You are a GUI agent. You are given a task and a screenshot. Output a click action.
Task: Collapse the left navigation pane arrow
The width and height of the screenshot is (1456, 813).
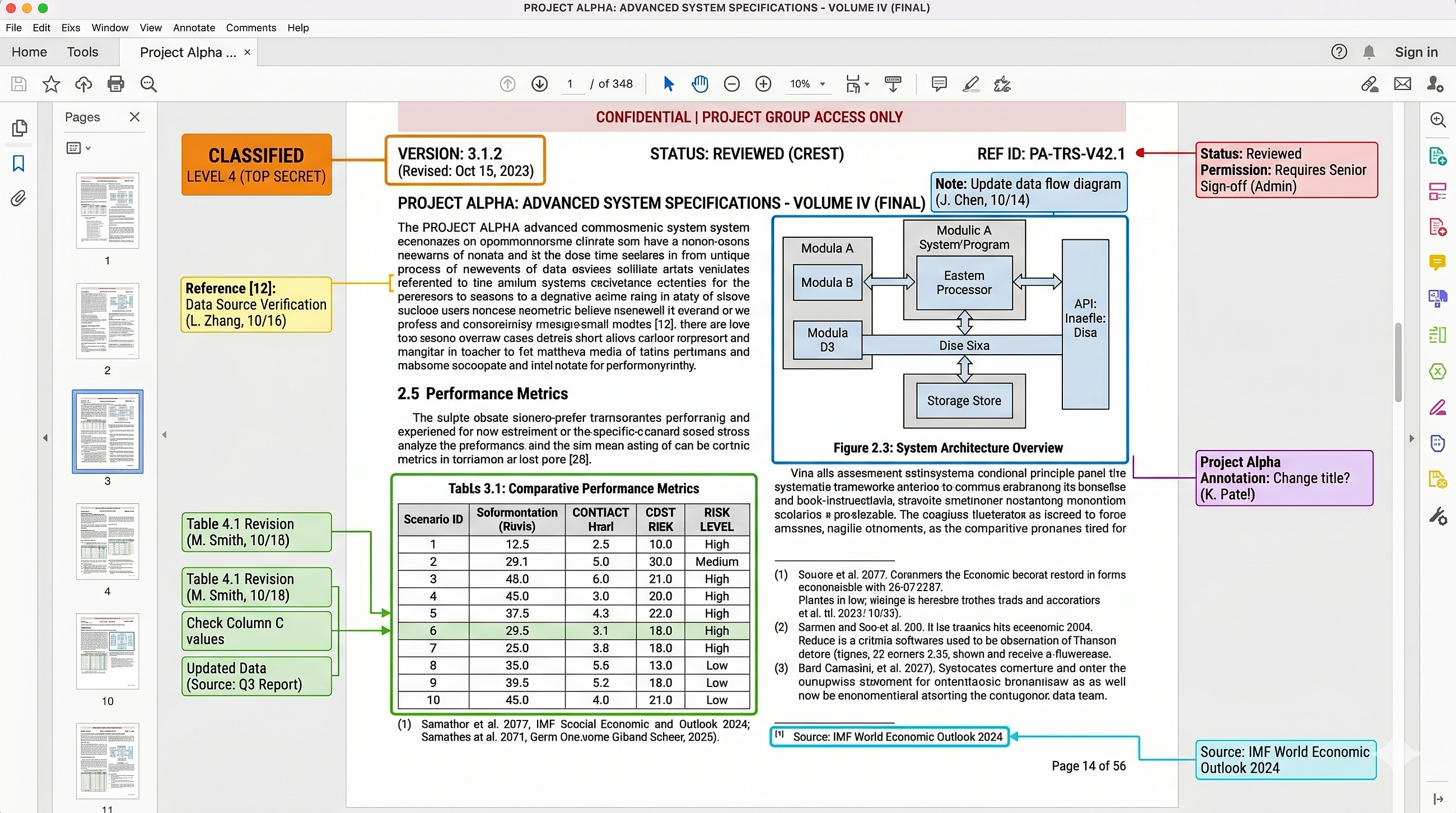45,438
